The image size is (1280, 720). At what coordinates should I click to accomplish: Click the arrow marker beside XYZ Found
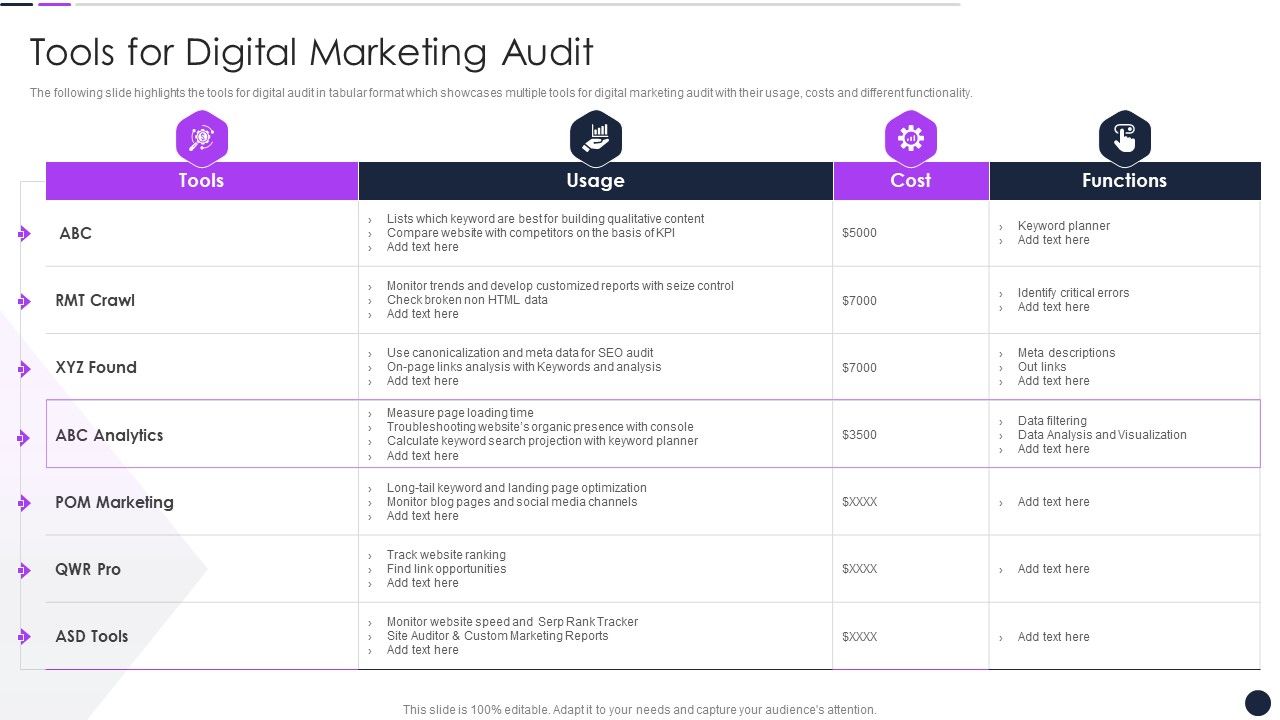pyautogui.click(x=24, y=368)
